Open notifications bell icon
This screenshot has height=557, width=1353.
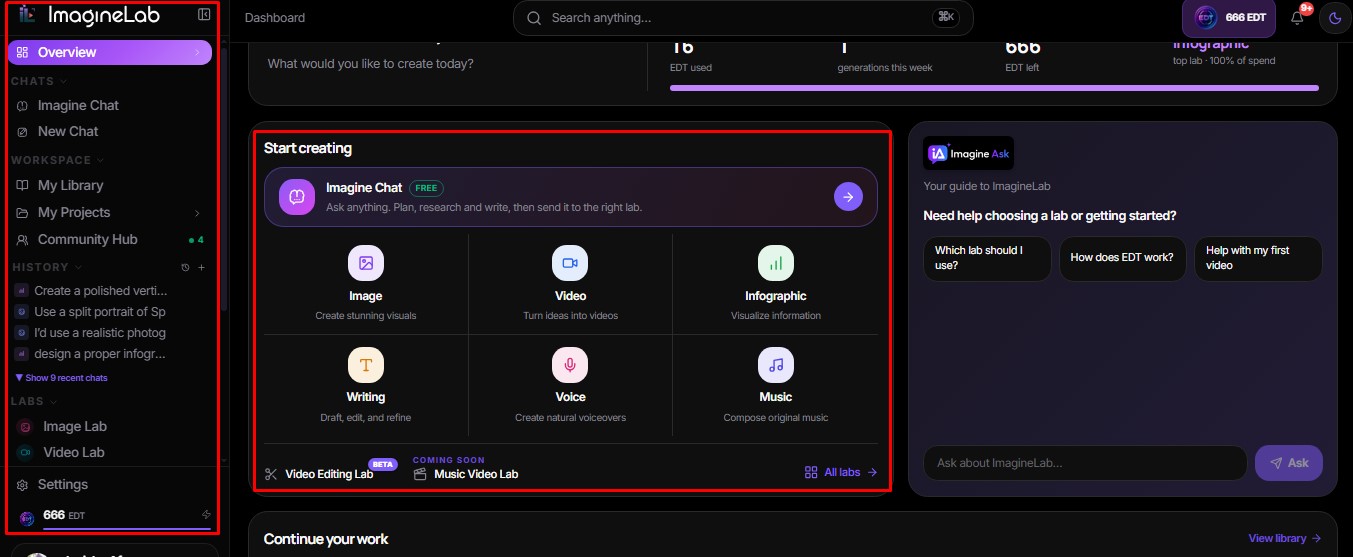pyautogui.click(x=1297, y=17)
